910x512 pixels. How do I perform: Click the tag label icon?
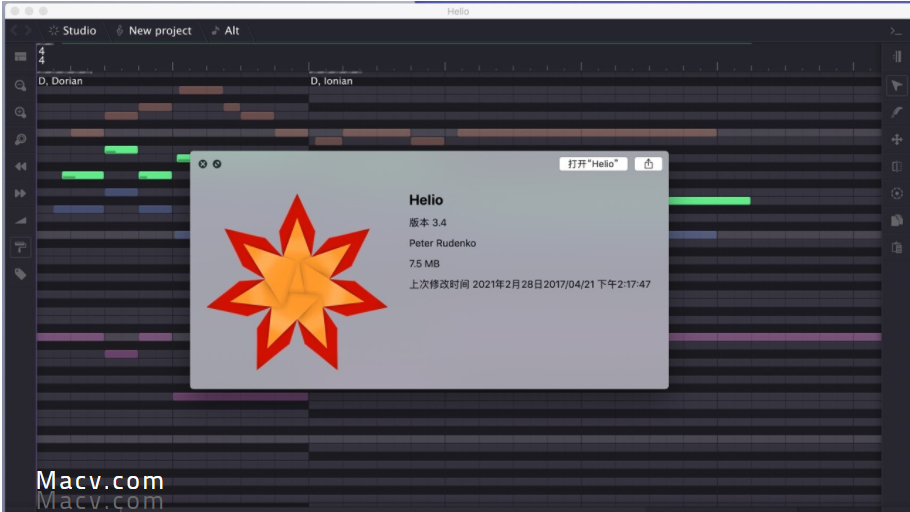point(20,274)
